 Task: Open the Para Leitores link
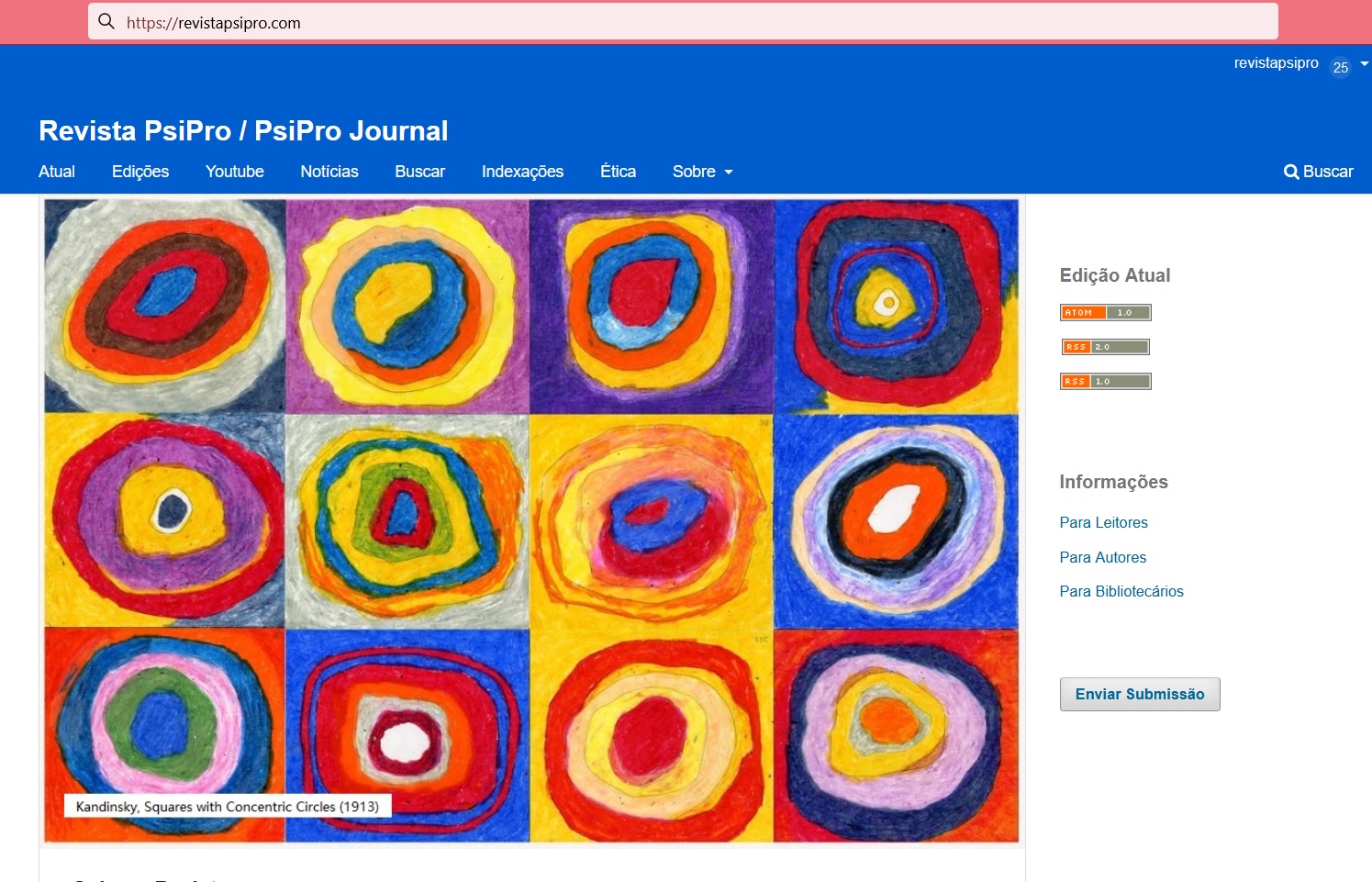[x=1104, y=522]
